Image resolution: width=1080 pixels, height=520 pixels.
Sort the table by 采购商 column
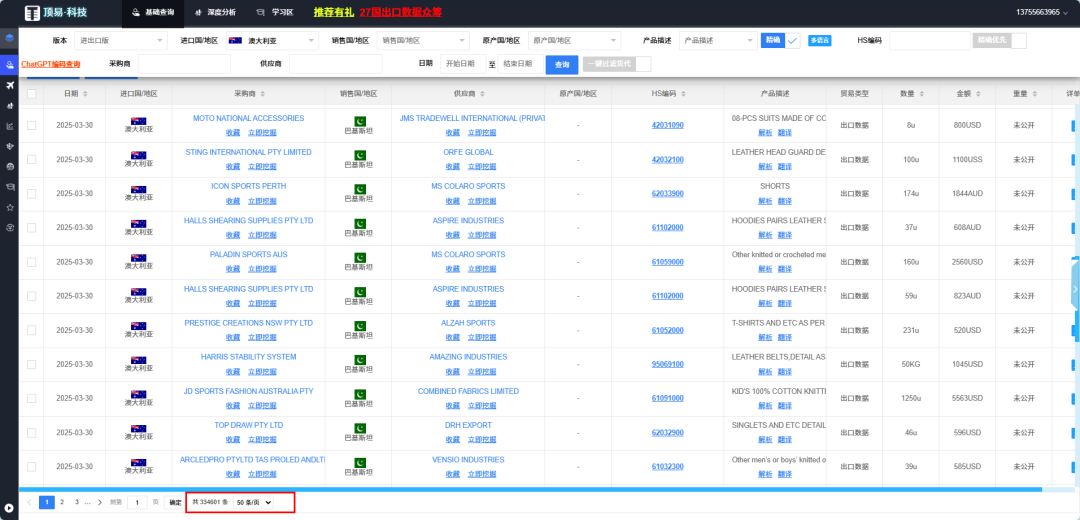coord(263,94)
